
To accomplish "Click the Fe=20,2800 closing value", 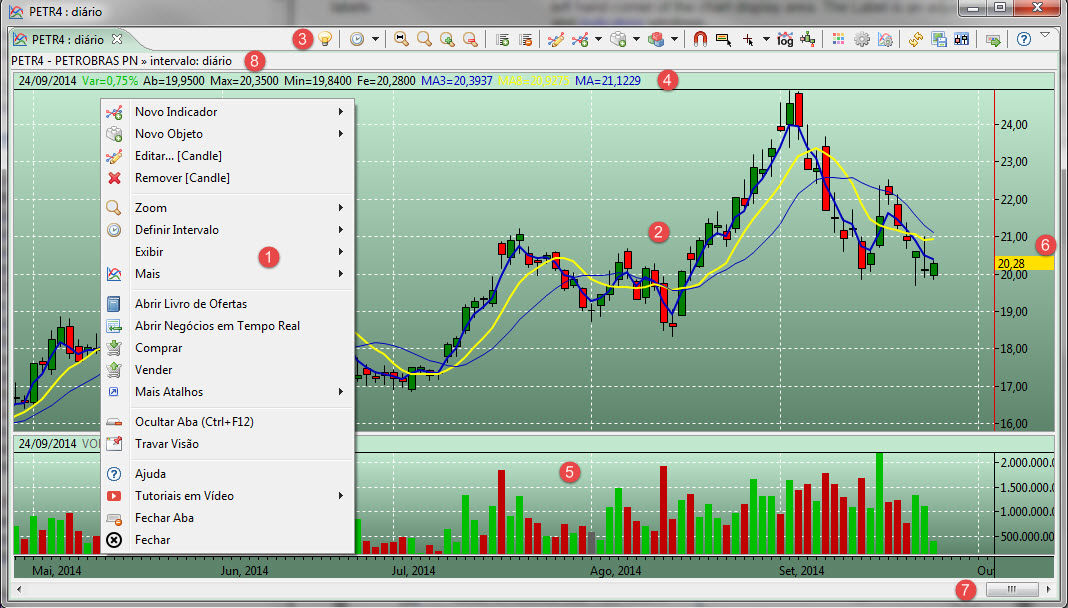I will [x=386, y=81].
